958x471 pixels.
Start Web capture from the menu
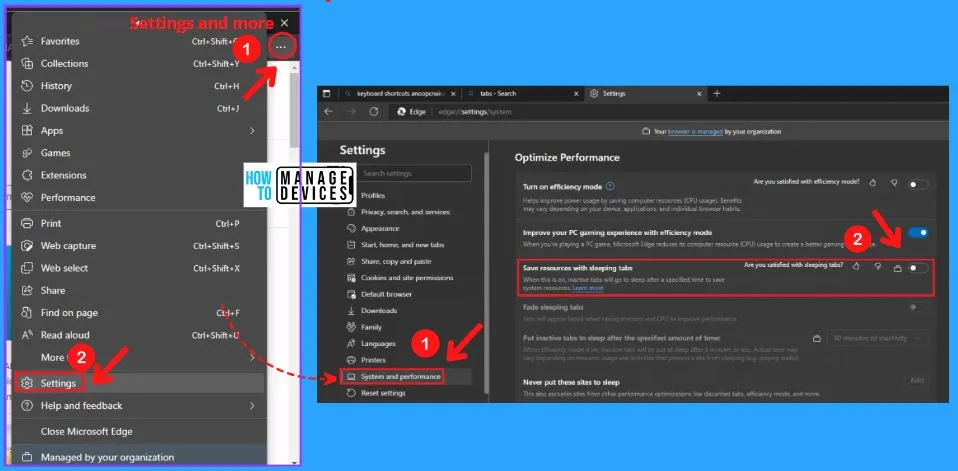[138, 246]
